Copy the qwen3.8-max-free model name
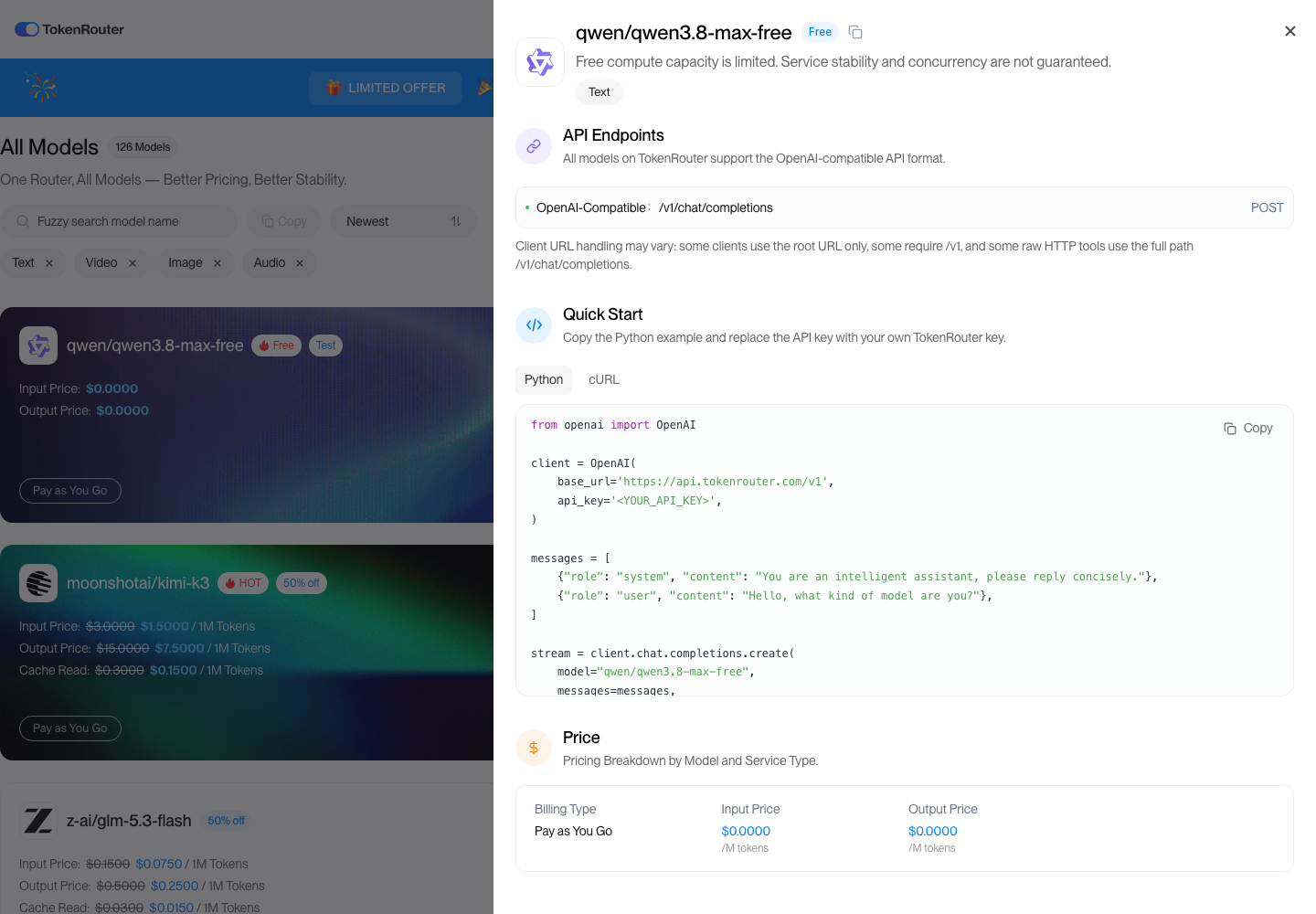This screenshot has height=914, width=1316. click(x=855, y=32)
